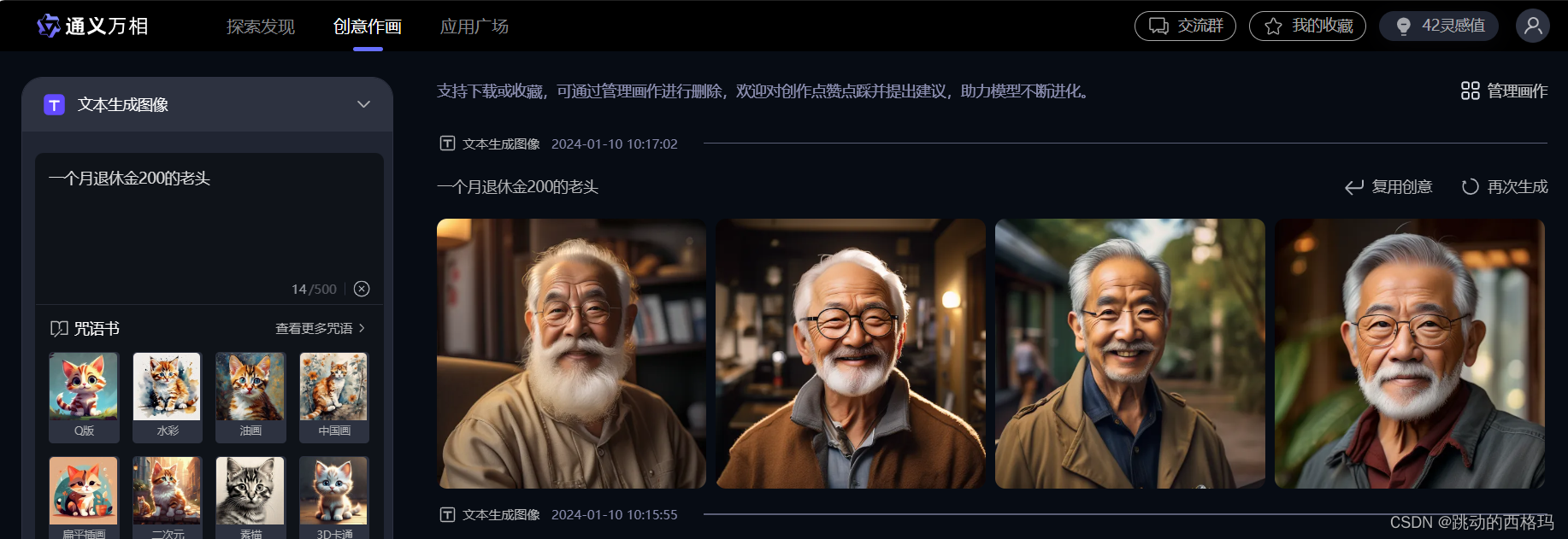Select the 中国画 style thumbnail

[x=334, y=397]
